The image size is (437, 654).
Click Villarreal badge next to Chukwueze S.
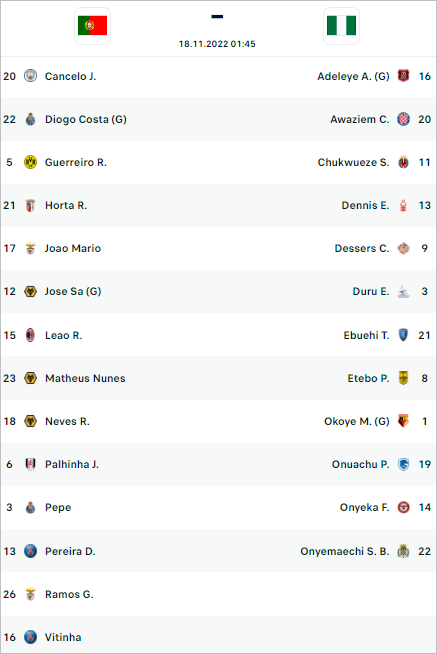point(403,162)
